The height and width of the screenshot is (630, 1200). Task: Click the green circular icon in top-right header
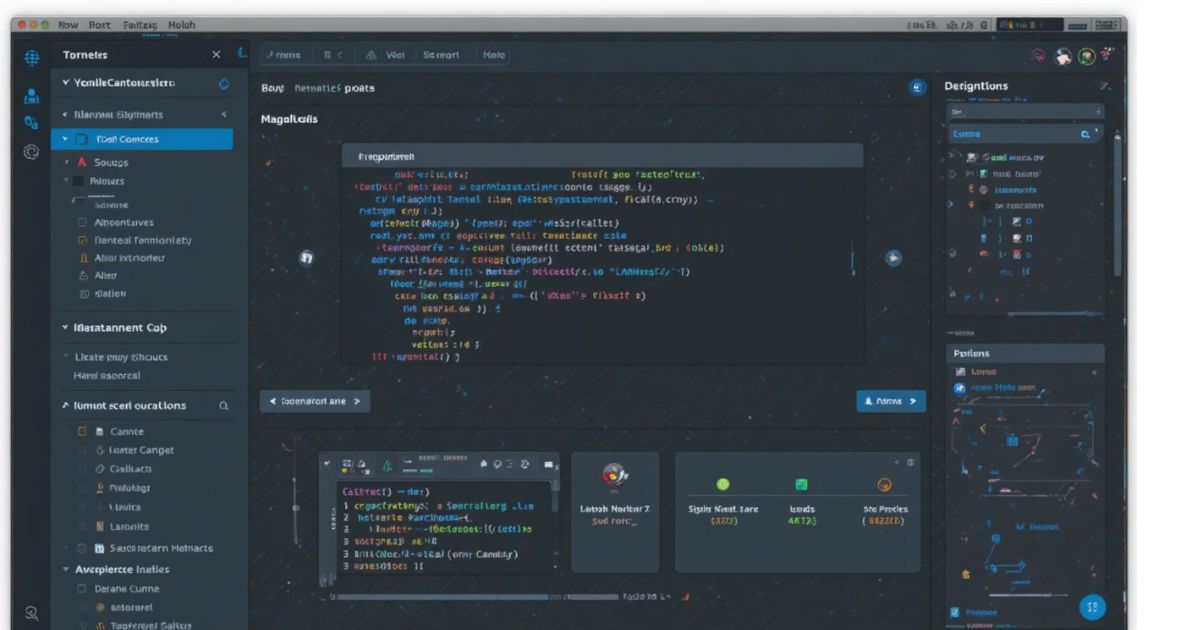coord(1086,57)
